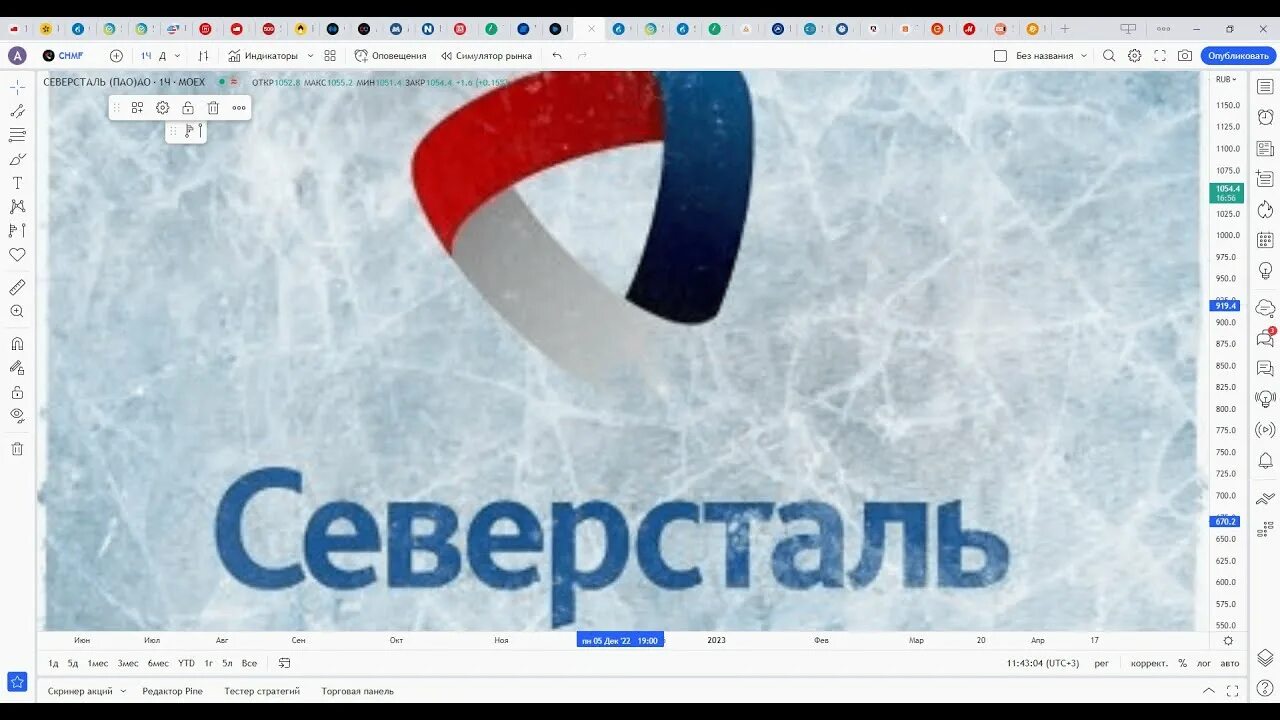The width and height of the screenshot is (1280, 720).
Task: Add symbol to compare with plus icon
Action: point(116,56)
